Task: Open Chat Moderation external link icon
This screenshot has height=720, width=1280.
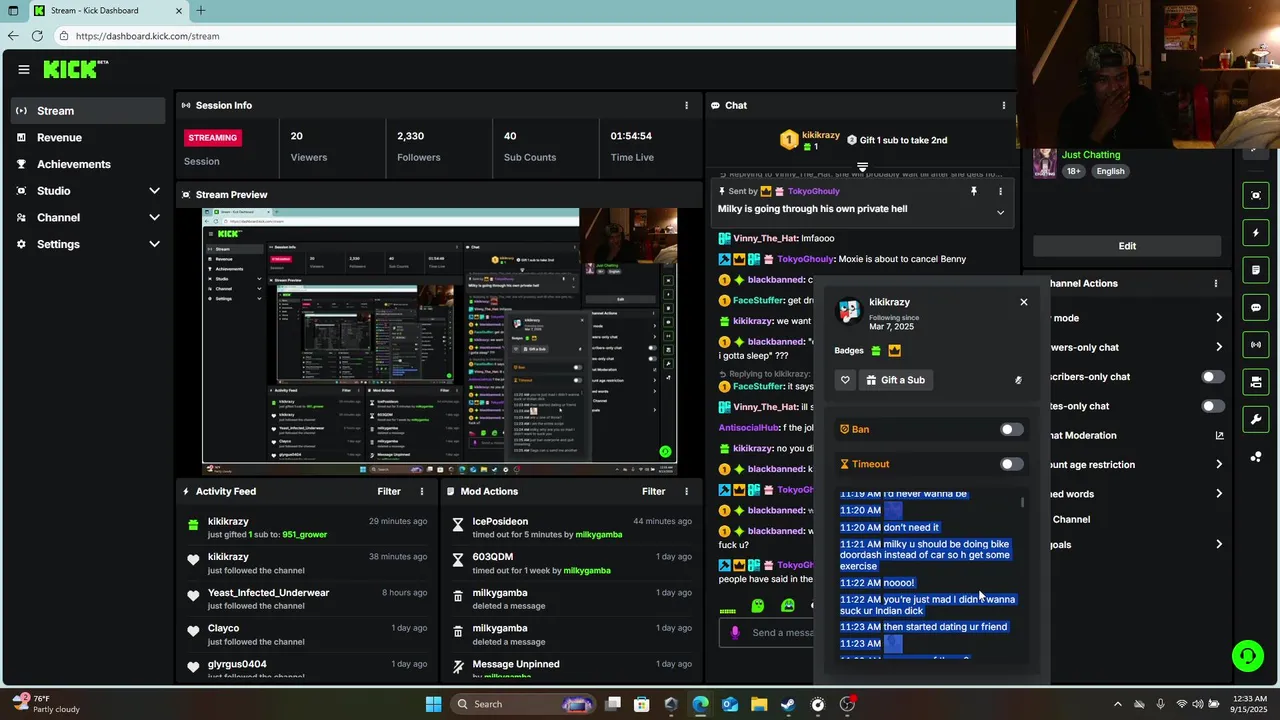Action: pyautogui.click(x=1219, y=435)
